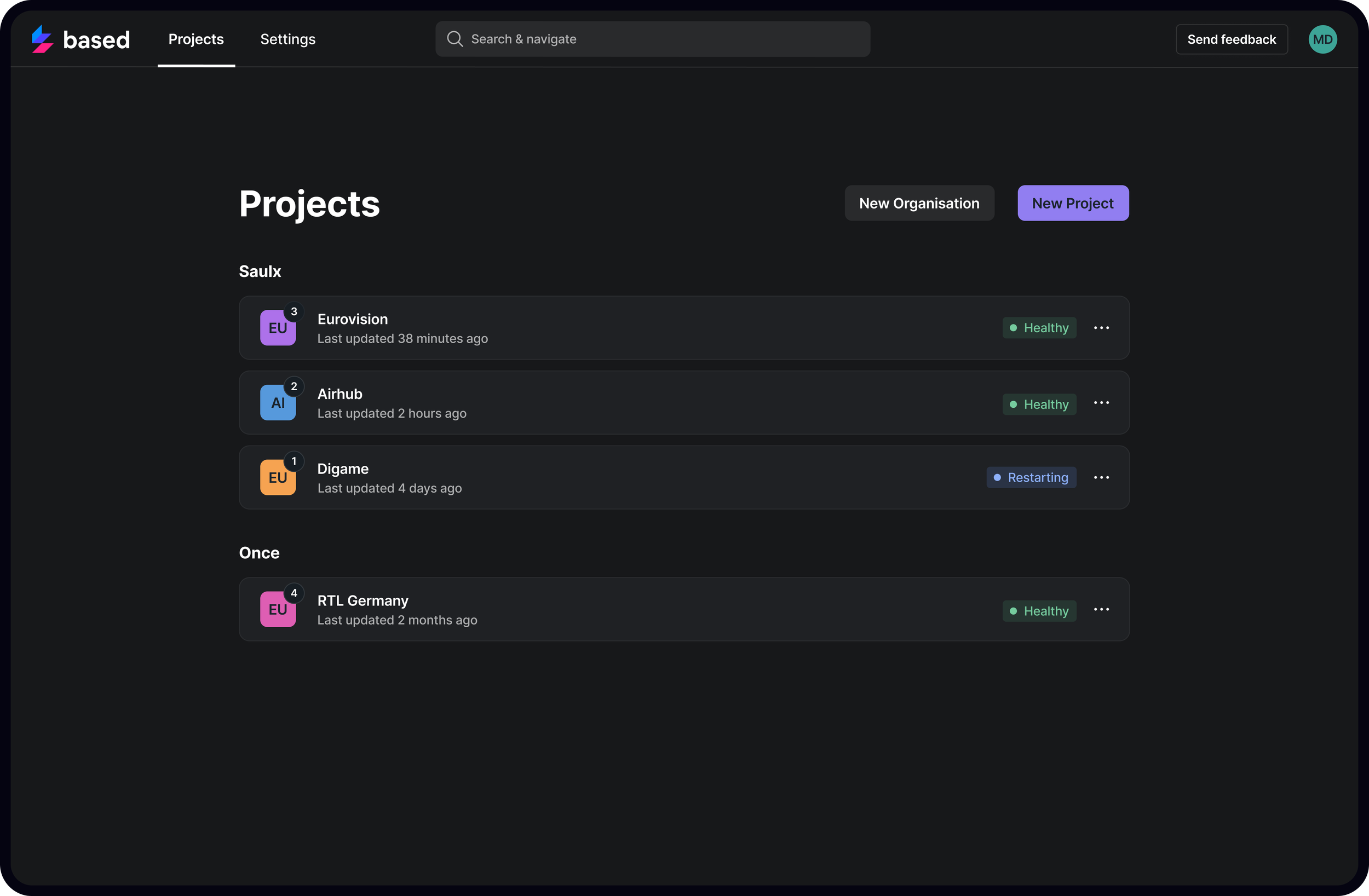This screenshot has height=896, width=1369.
Task: Select the Projects tab
Action: tap(195, 39)
